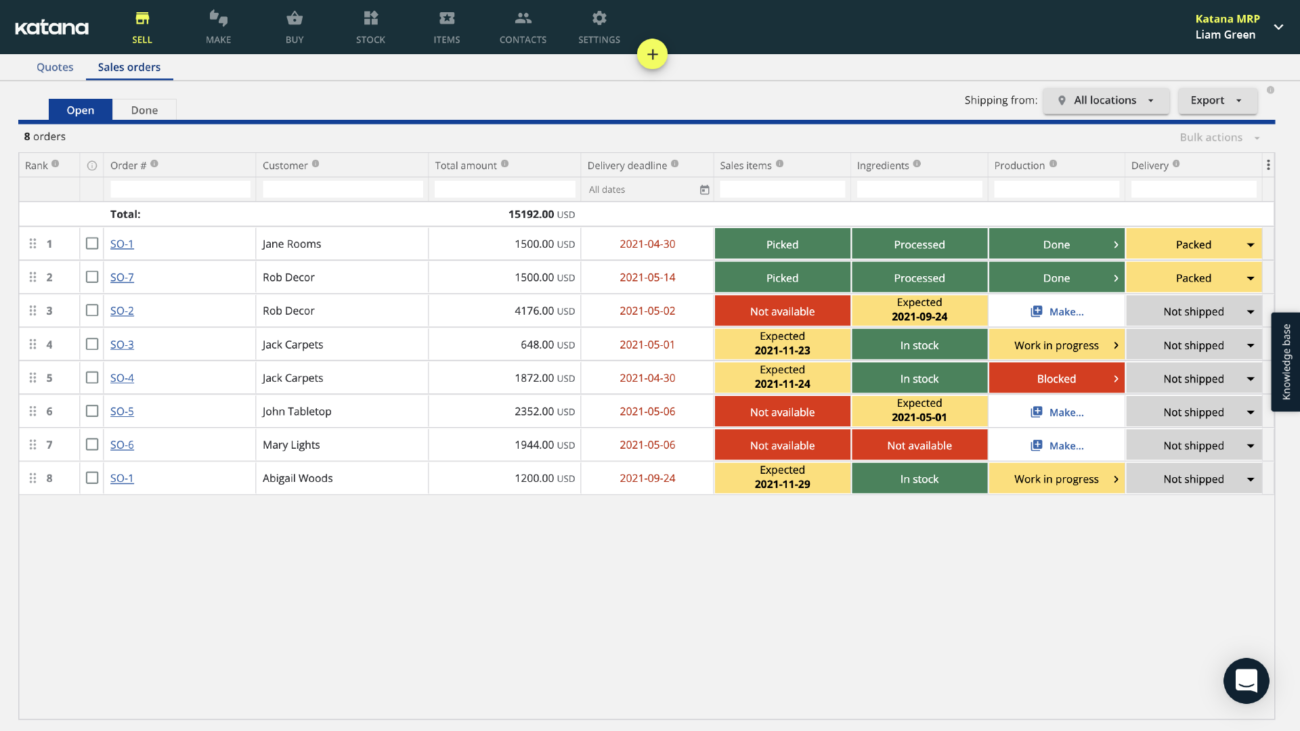Image resolution: width=1300 pixels, height=731 pixels.
Task: Open the All locations dropdown
Action: coord(1106,100)
